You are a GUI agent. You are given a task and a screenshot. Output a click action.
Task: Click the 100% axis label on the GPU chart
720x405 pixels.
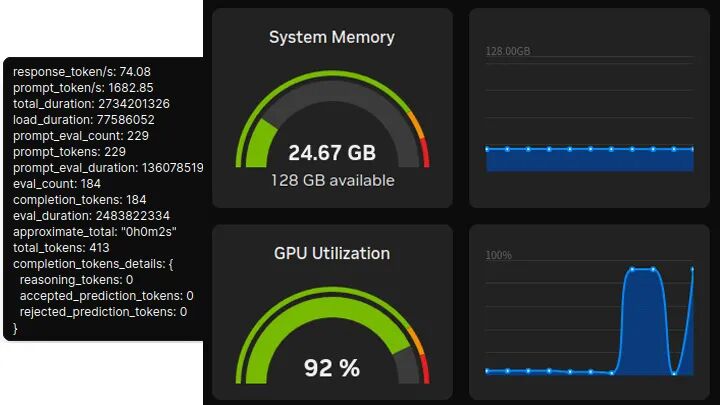(x=499, y=255)
